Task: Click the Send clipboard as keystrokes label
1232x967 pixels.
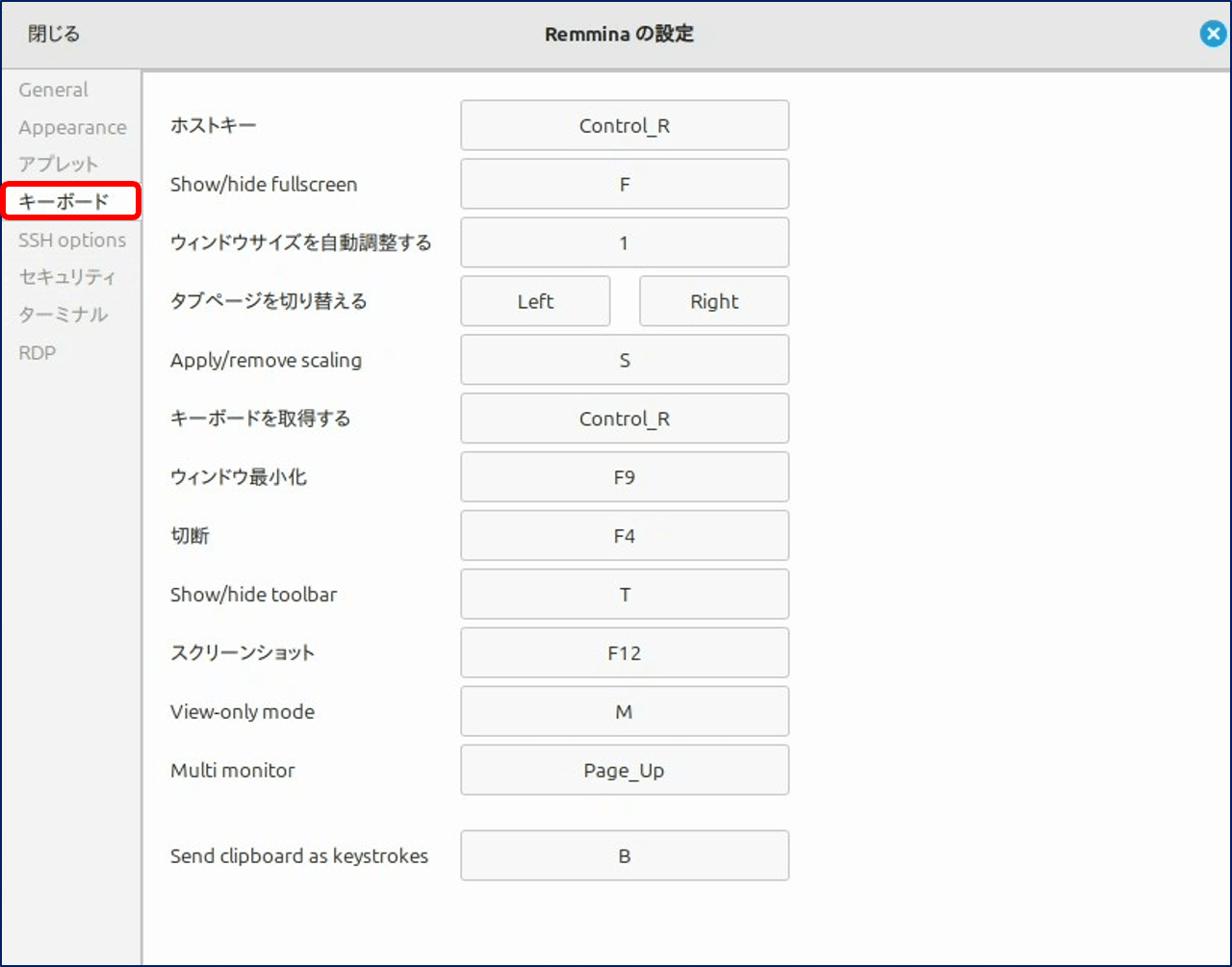Action: point(299,855)
